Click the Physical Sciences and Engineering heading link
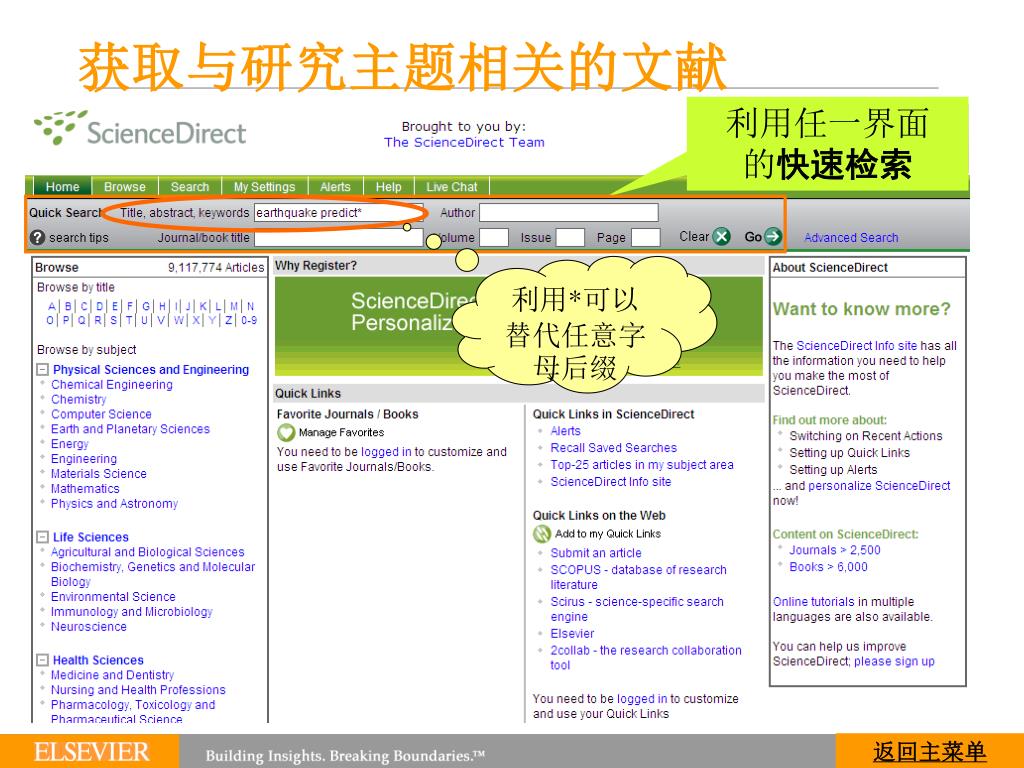This screenshot has width=1024, height=768. tap(151, 370)
